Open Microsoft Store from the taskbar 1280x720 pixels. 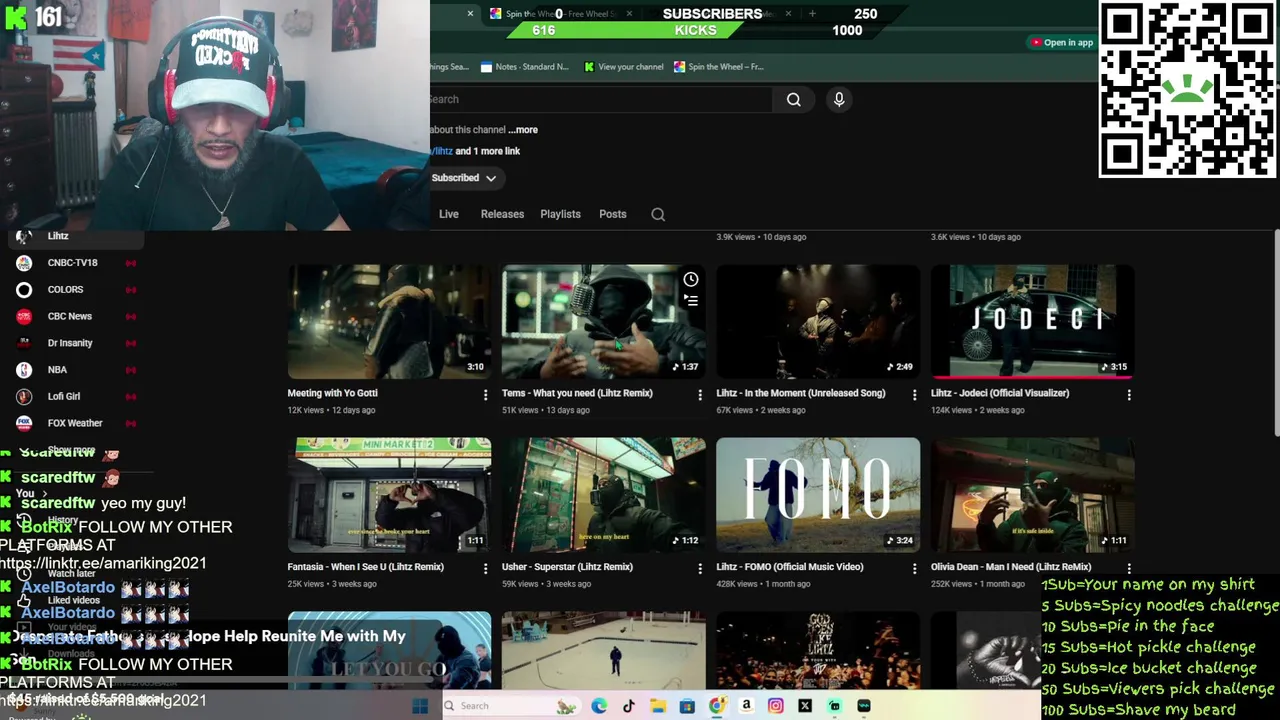point(687,706)
